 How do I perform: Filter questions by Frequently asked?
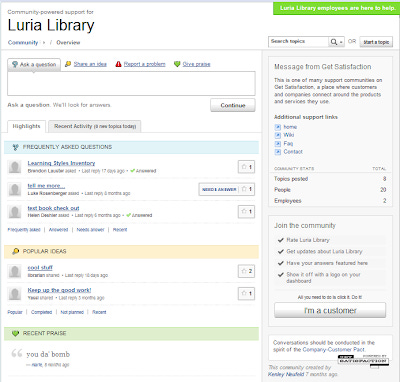pos(24,230)
